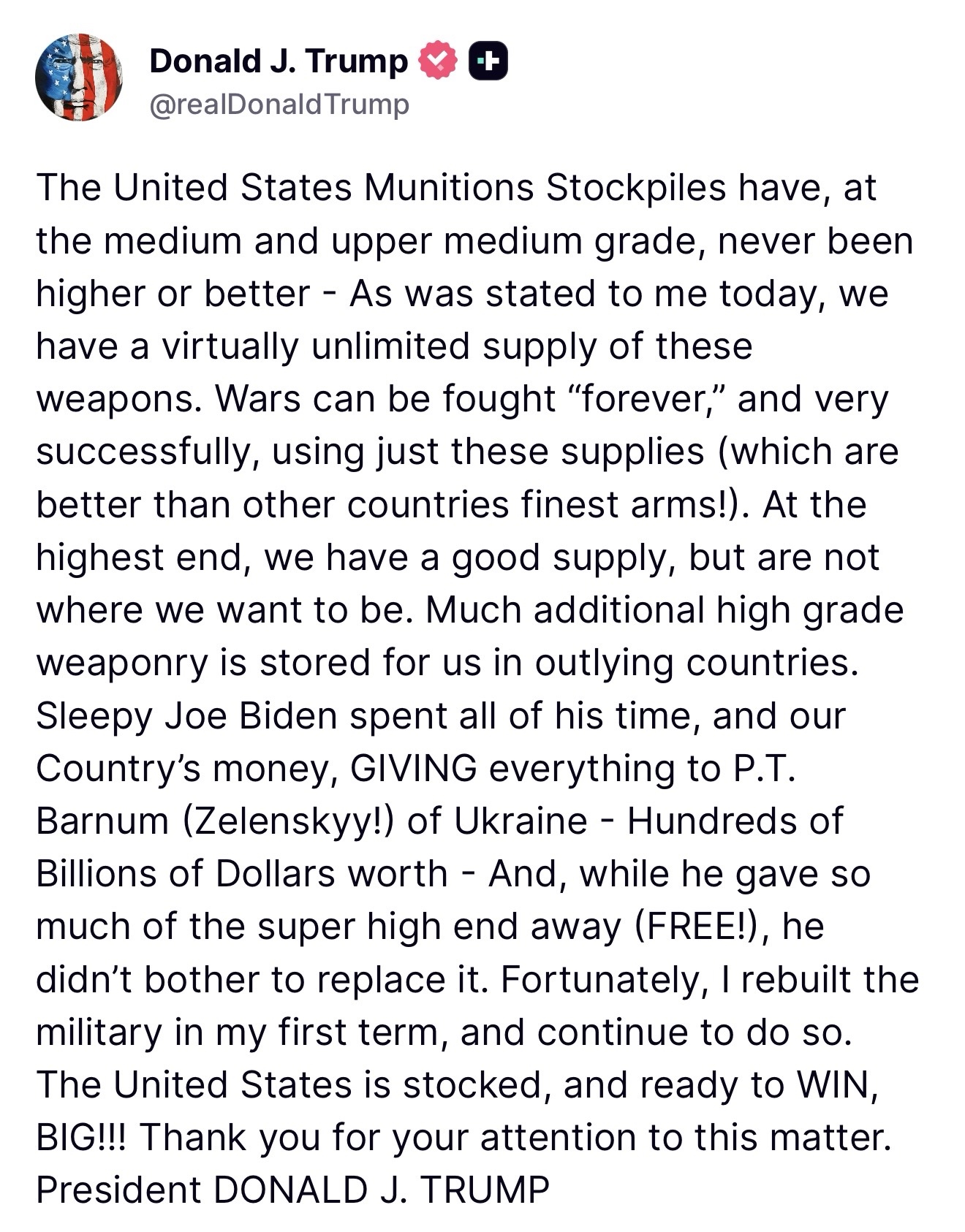Click the capitalized word "GIVING"

click(414, 769)
